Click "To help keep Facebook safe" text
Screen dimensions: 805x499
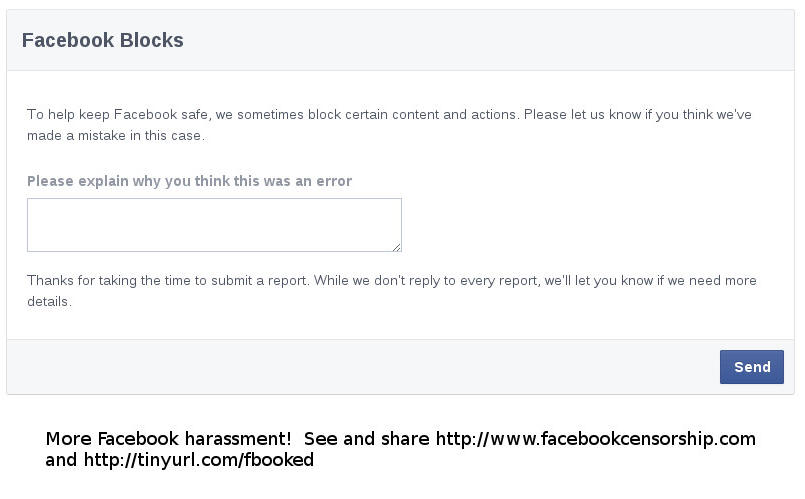tap(118, 114)
